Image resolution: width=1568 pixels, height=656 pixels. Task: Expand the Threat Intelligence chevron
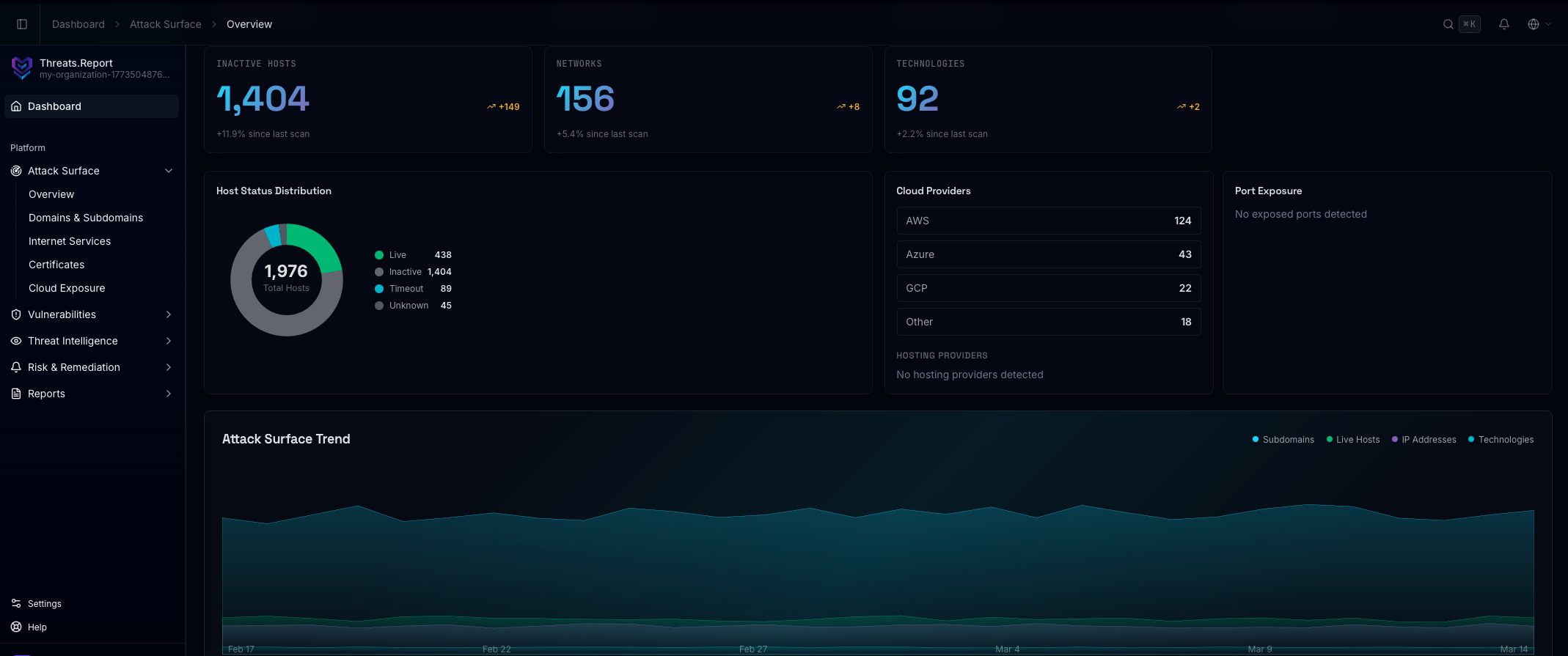169,341
